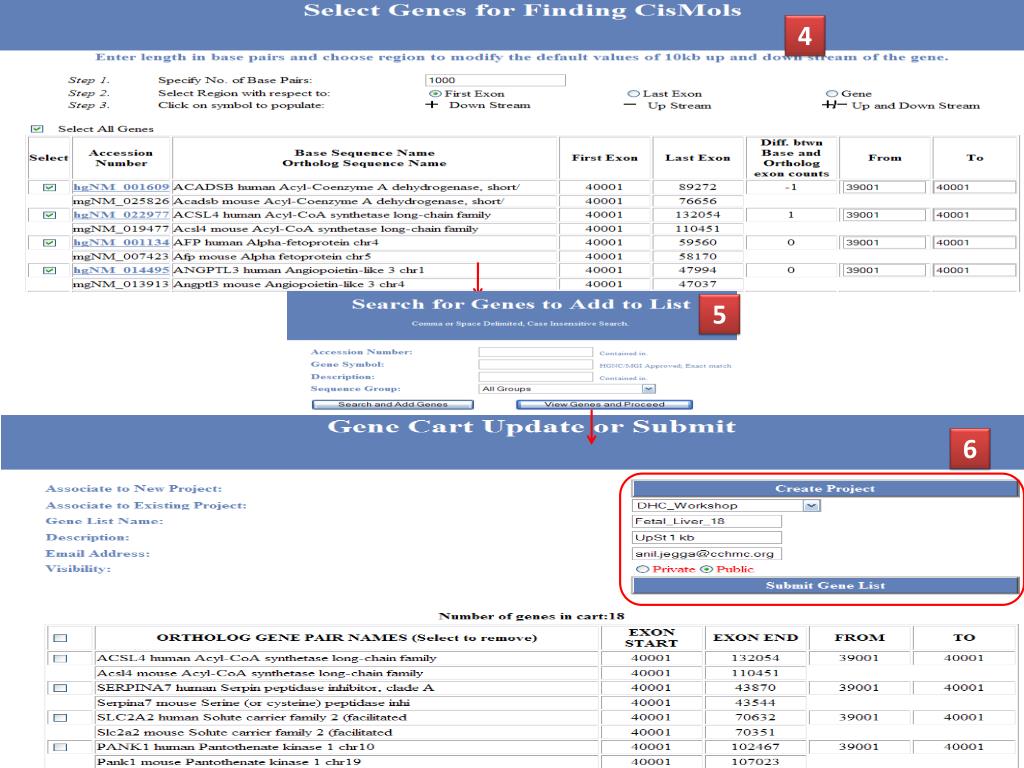Uncheck the AFP human gene row checkbox
Image resolution: width=1024 pixels, height=768 pixels.
[x=49, y=242]
